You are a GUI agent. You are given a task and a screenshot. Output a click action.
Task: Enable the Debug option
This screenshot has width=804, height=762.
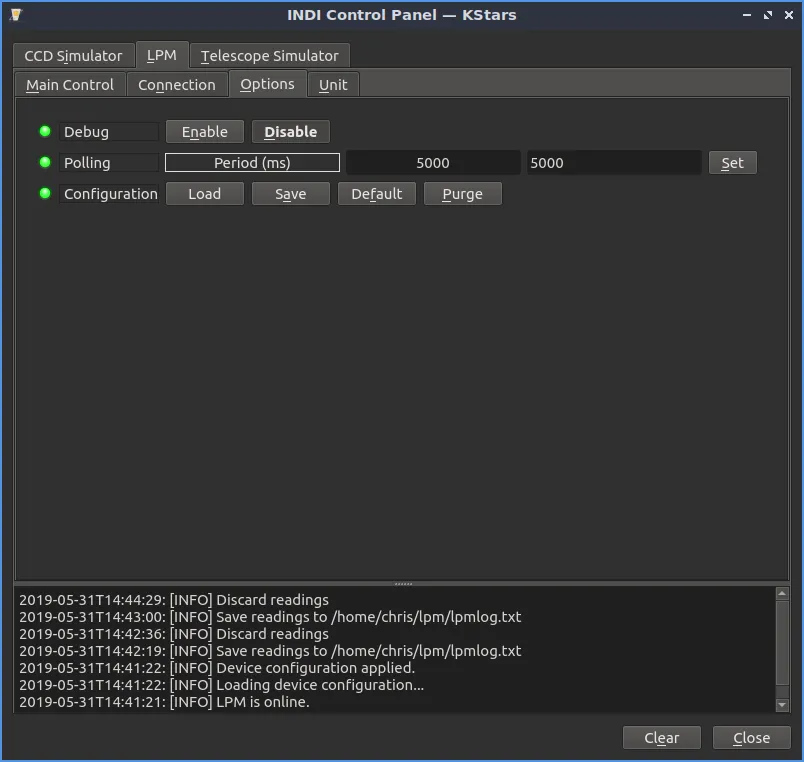[205, 132]
